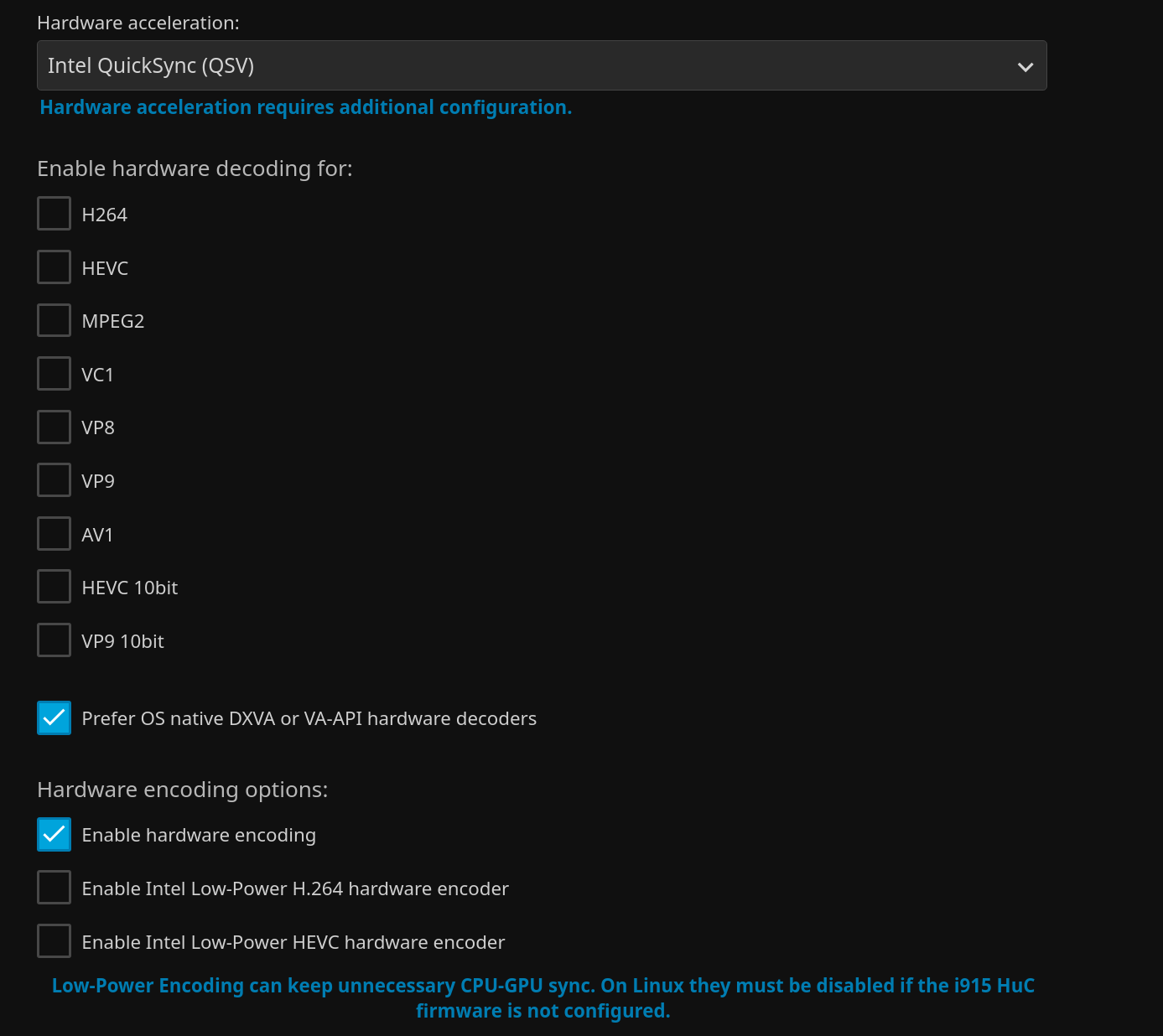Screen dimensions: 1163x1036
Task: Enable MPEG2 hardware decoding
Action: [54, 319]
